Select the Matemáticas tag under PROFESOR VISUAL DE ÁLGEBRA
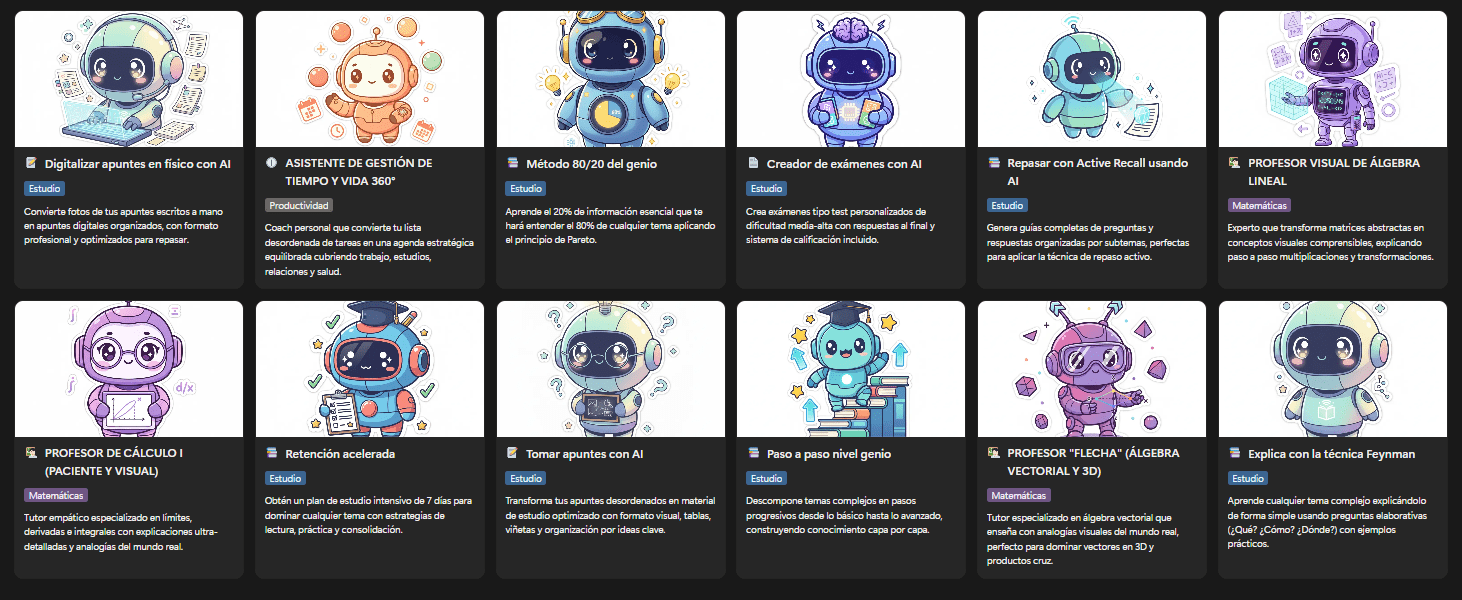This screenshot has width=1462, height=600. [1259, 205]
